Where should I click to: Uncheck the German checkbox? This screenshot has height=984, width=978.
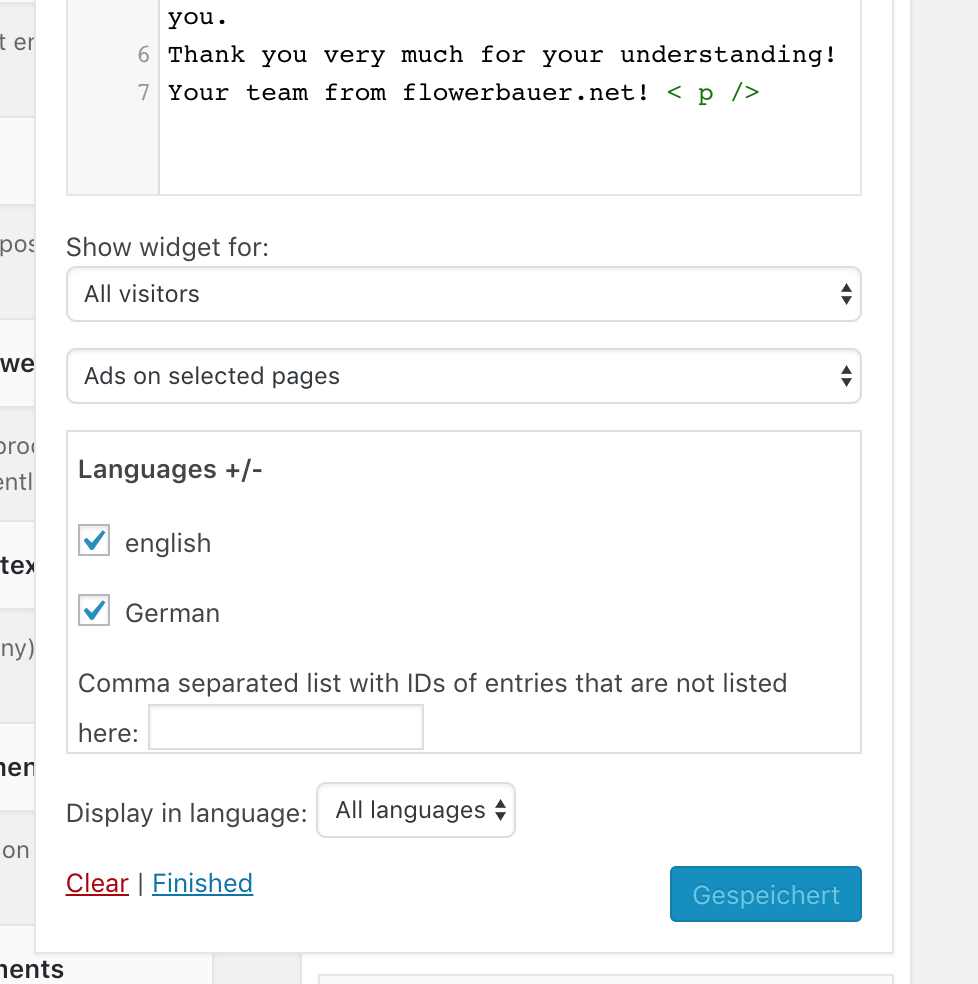coord(94,611)
